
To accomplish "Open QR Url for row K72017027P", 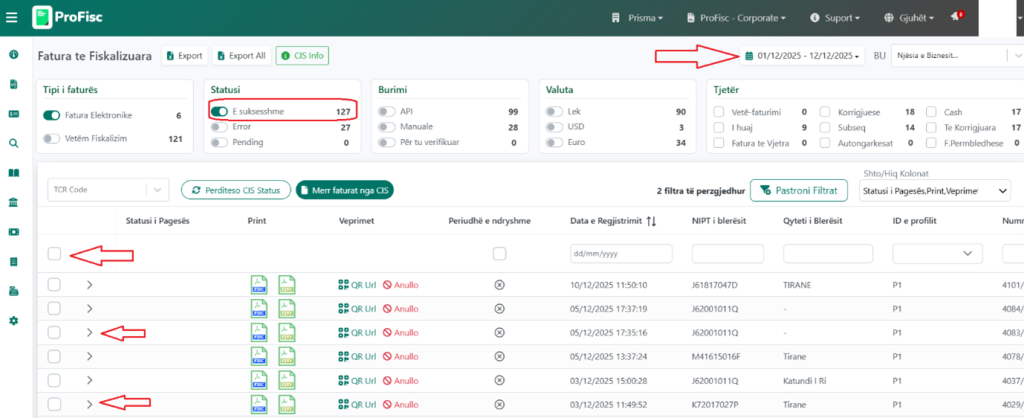I will point(357,404).
